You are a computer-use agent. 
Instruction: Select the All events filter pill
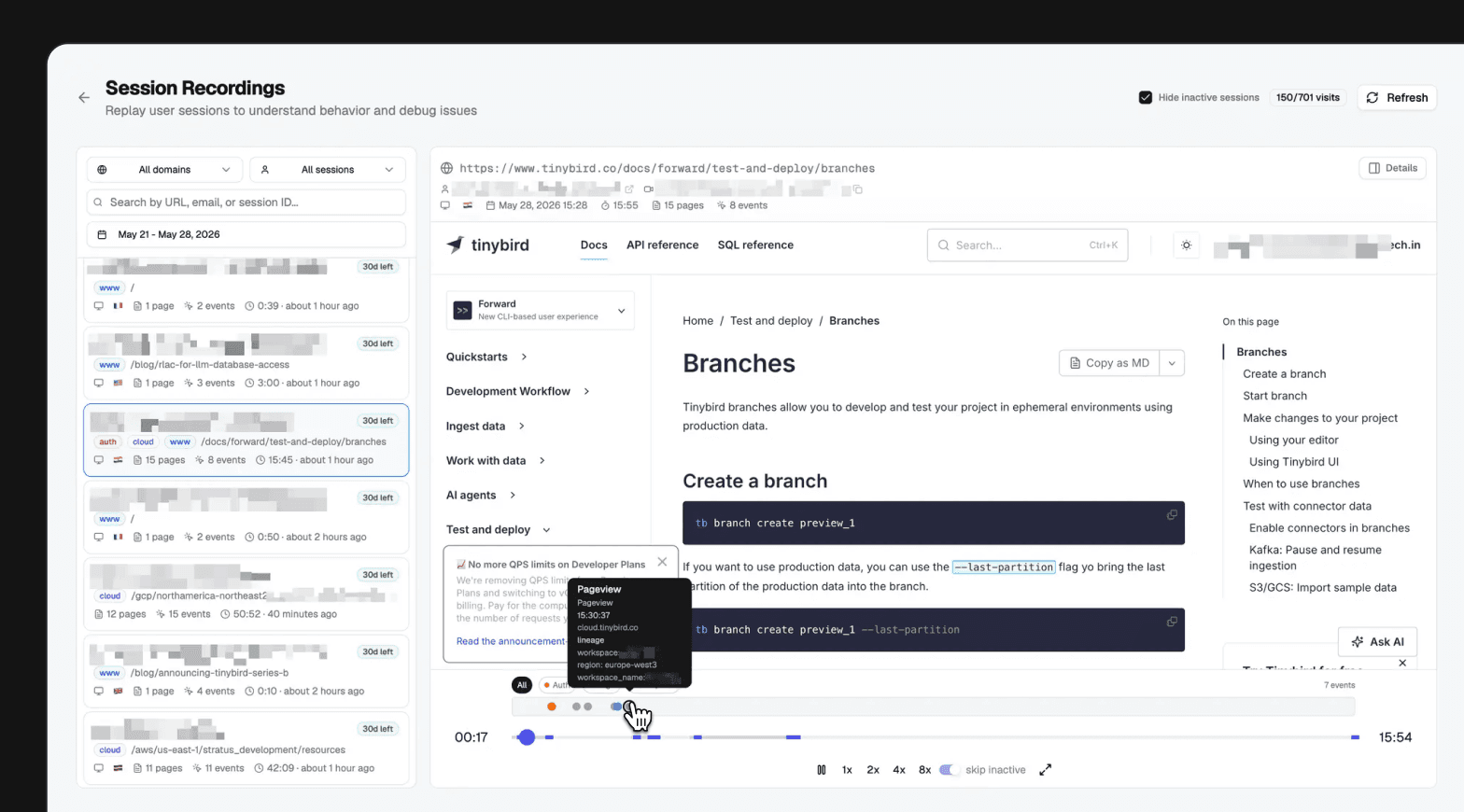522,685
